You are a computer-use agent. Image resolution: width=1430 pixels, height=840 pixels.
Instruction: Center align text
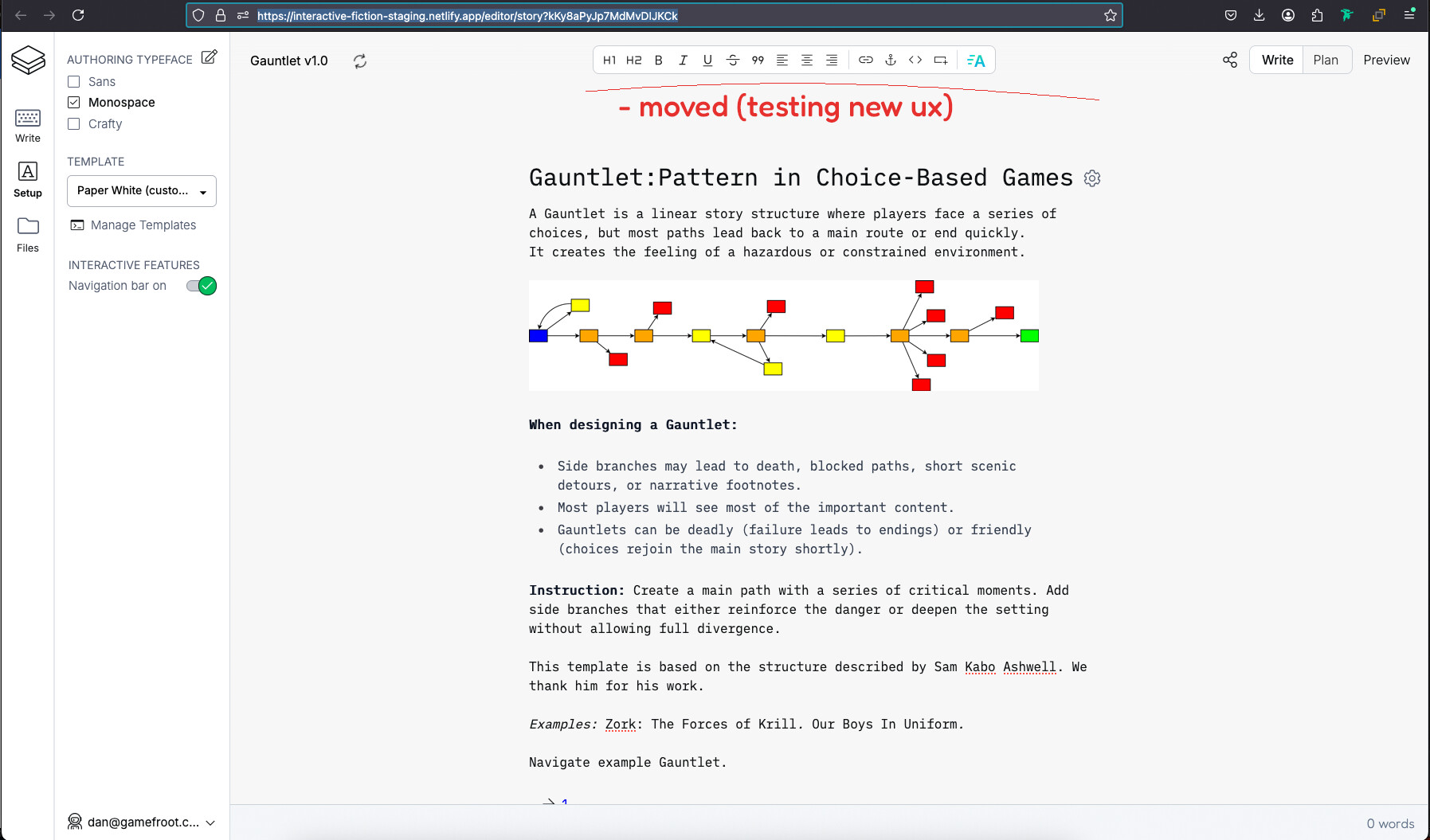click(x=807, y=61)
